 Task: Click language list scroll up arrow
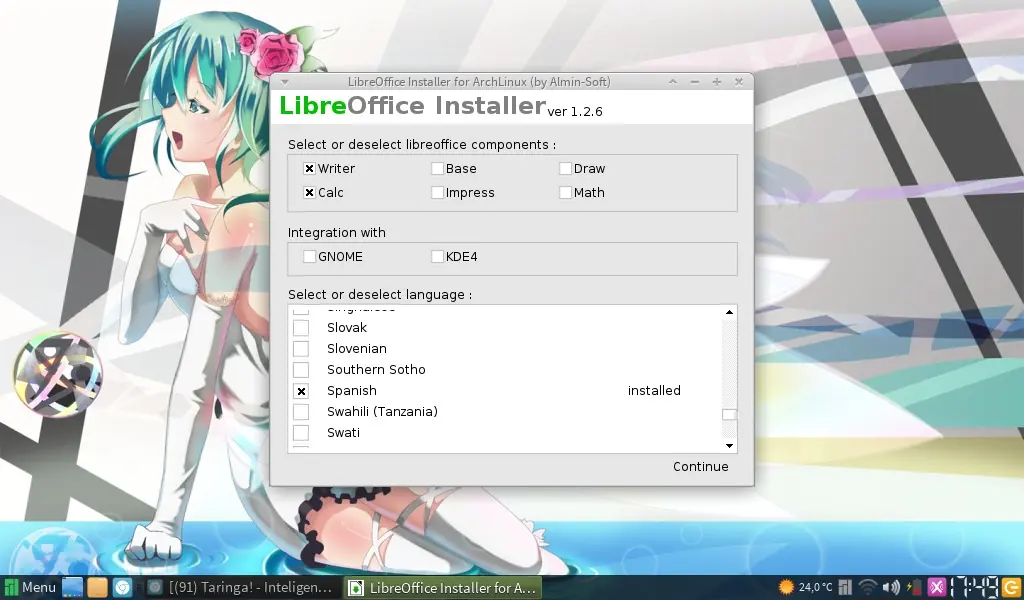click(x=729, y=312)
